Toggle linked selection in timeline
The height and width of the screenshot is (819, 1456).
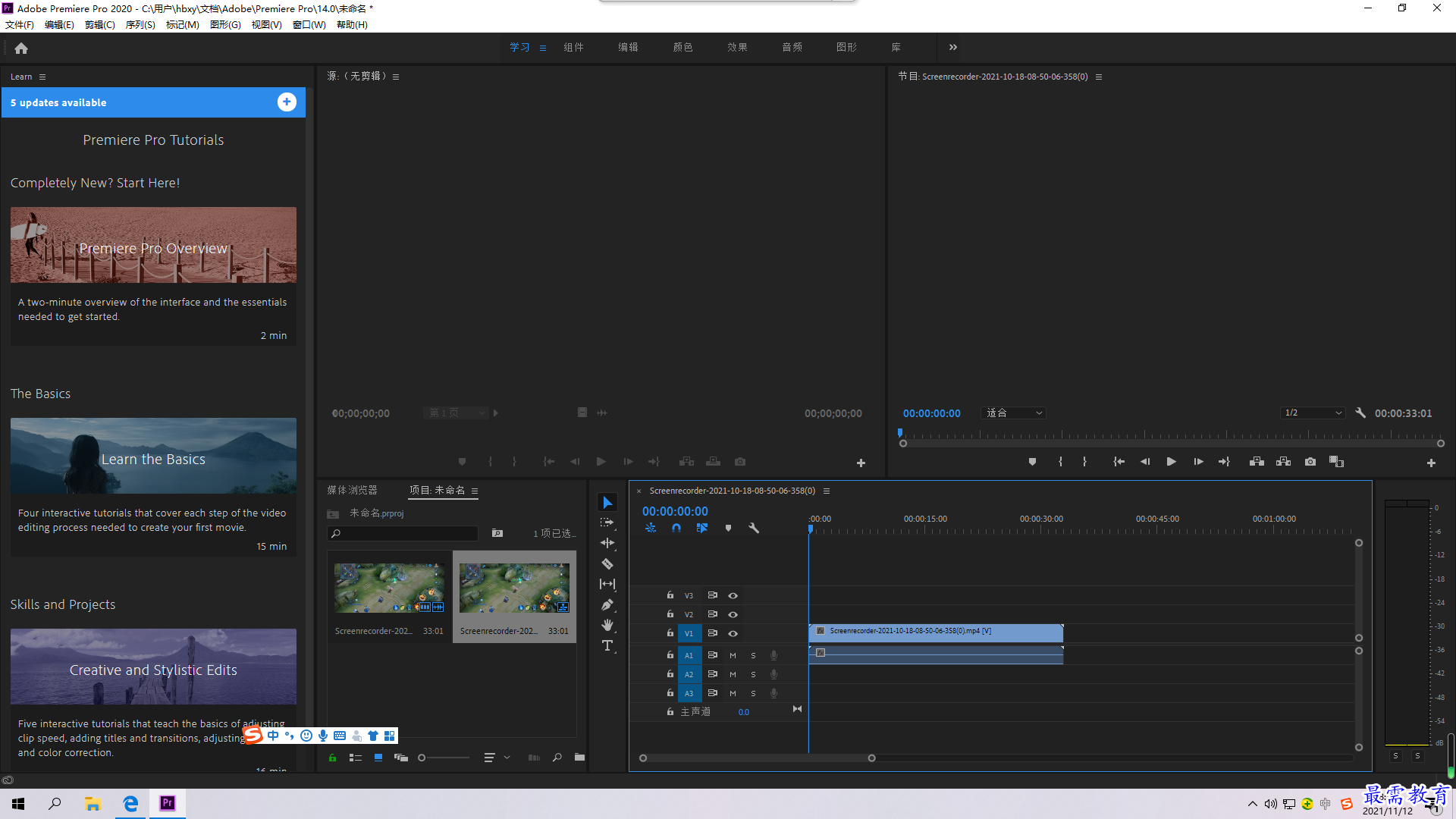pos(702,528)
